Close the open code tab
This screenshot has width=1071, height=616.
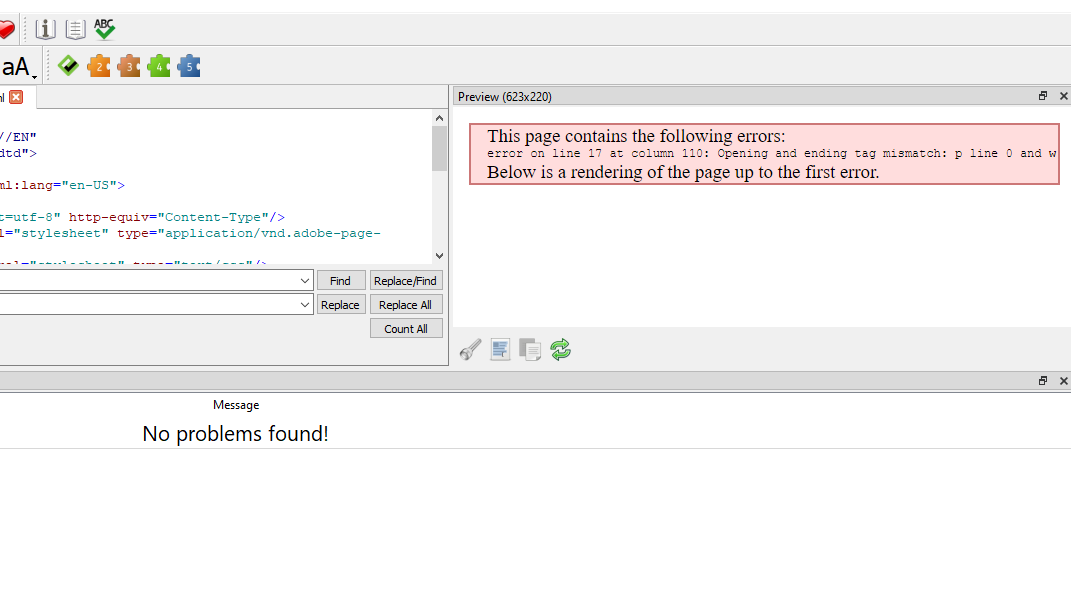16,97
